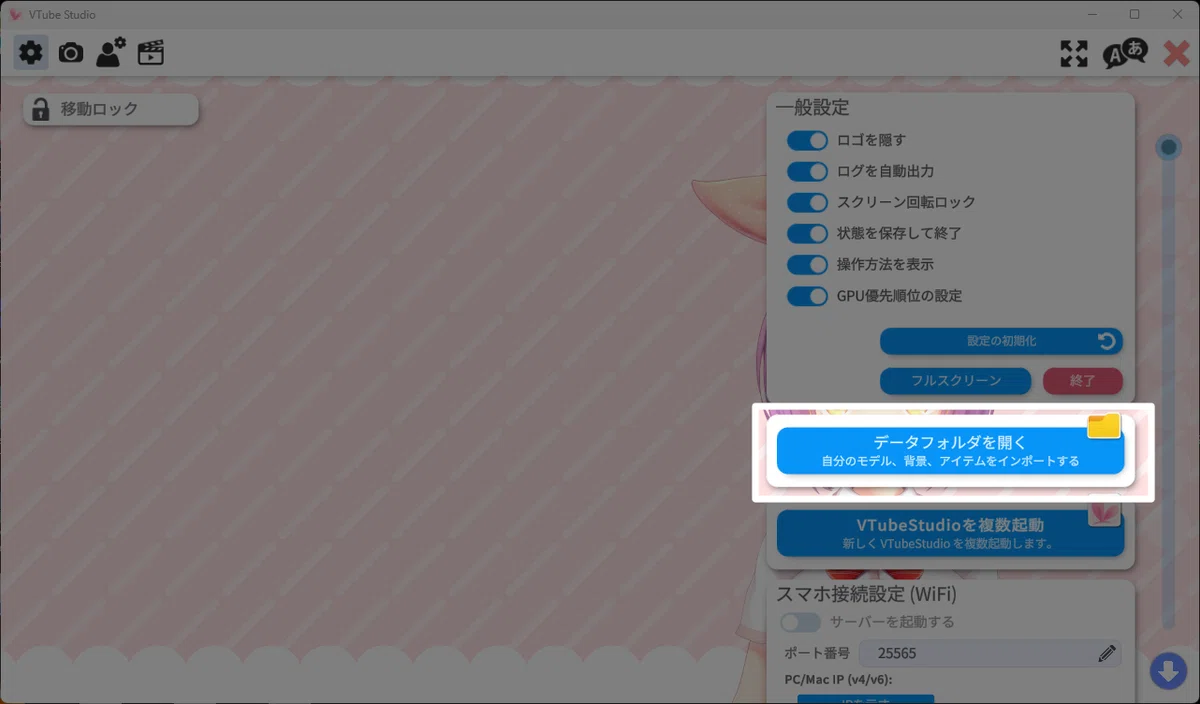Image resolution: width=1200 pixels, height=704 pixels.
Task: Click the ポート番号 label
Action: [x=817, y=653]
